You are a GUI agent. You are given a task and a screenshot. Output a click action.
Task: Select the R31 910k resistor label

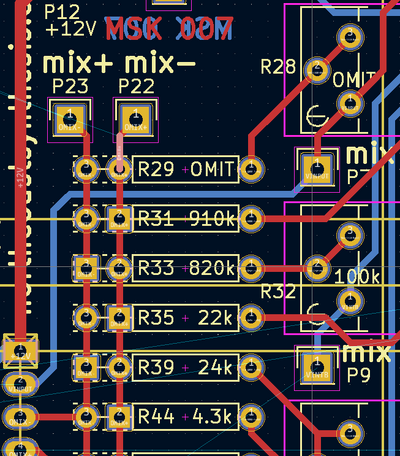tap(186, 219)
